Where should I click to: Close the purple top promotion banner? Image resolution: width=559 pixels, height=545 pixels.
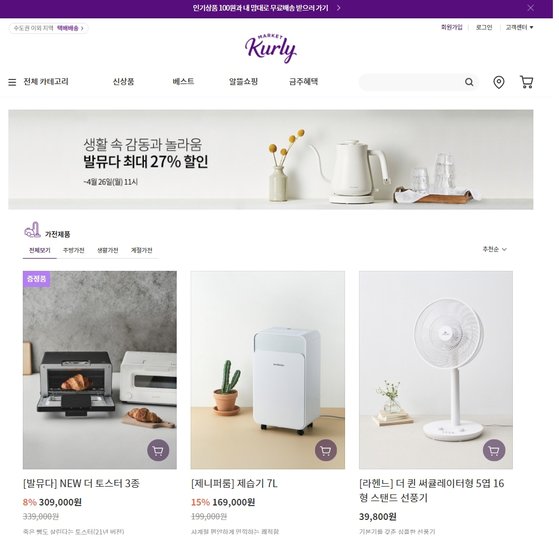coord(530,8)
